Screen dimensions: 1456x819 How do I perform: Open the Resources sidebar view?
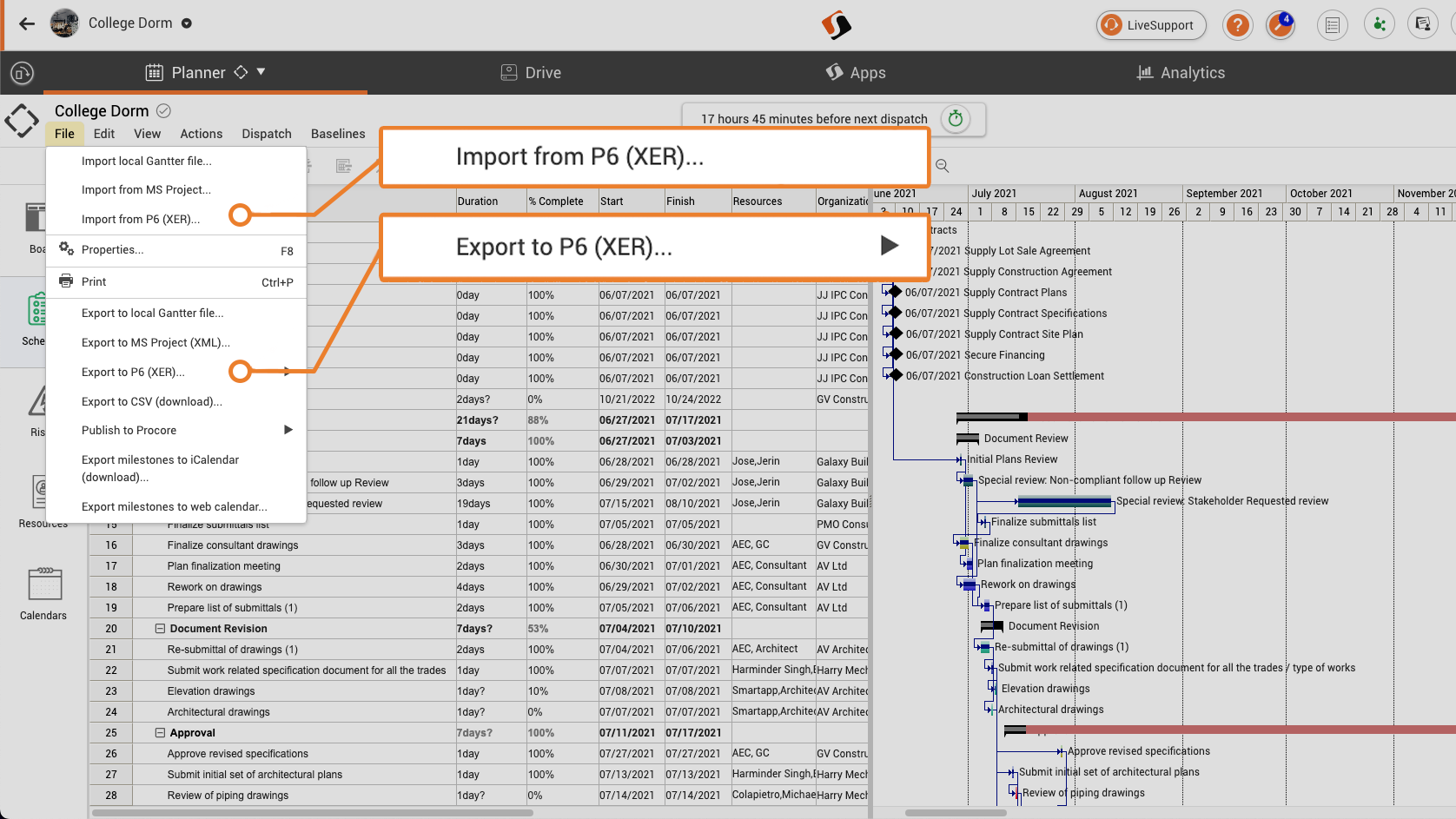42,502
